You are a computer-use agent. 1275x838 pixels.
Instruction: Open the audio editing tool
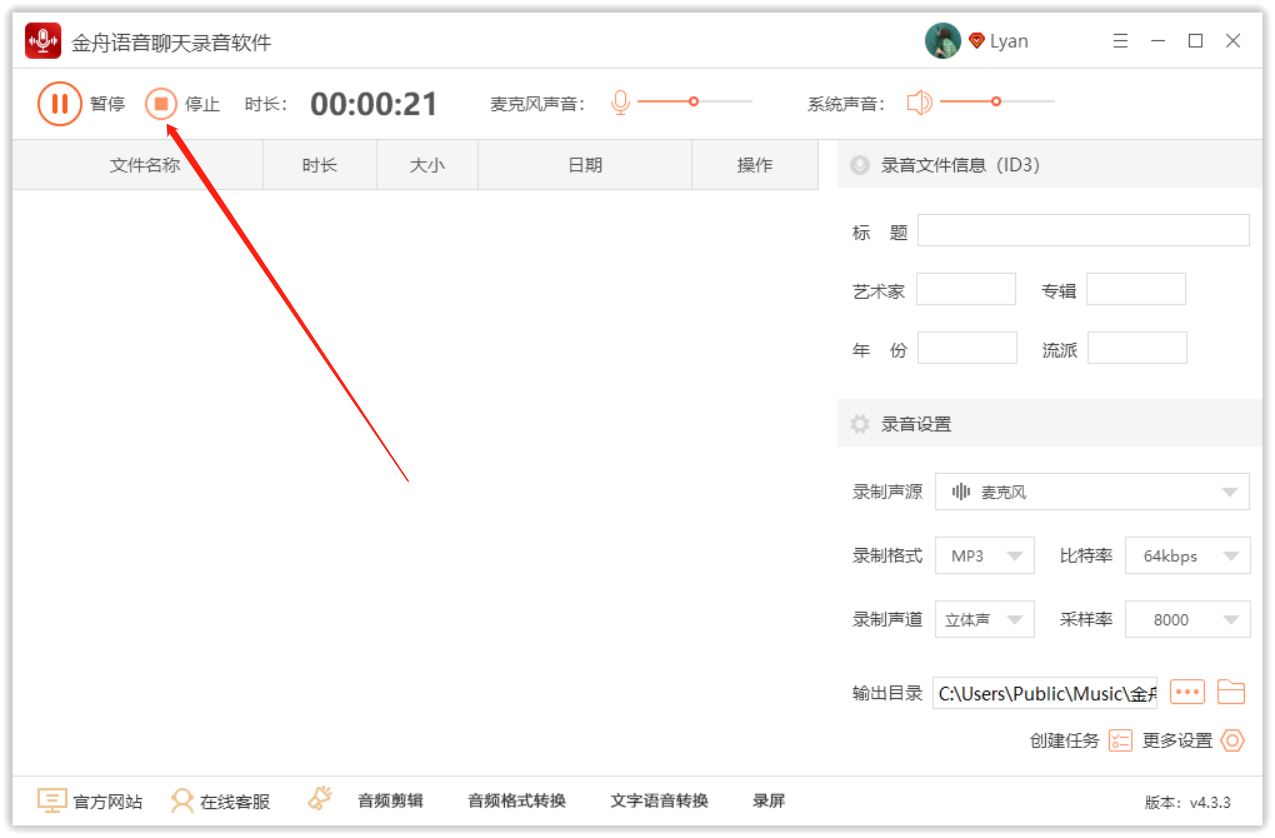click(390, 801)
